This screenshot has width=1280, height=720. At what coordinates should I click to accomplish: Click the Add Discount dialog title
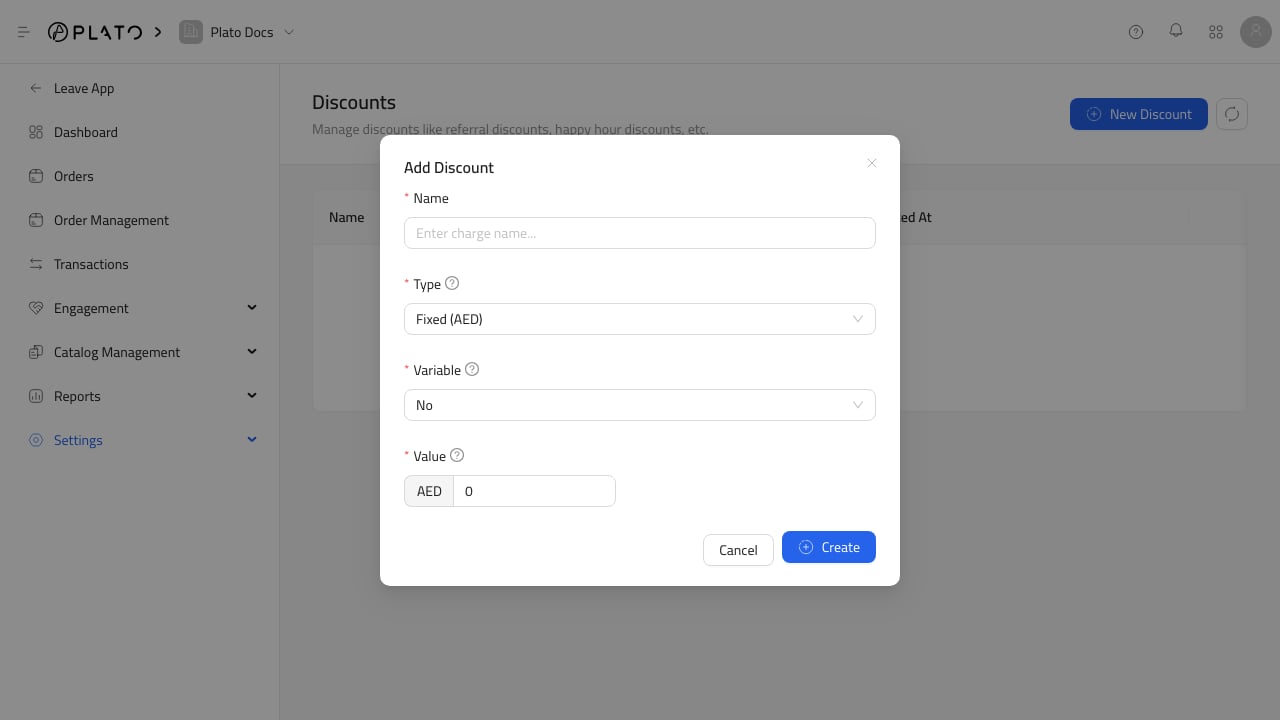pos(449,167)
